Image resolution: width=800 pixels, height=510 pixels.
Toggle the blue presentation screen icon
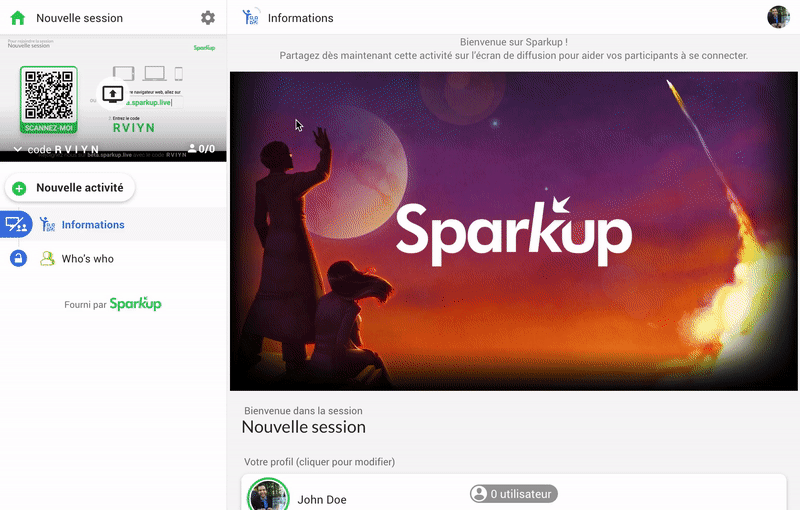(16, 224)
